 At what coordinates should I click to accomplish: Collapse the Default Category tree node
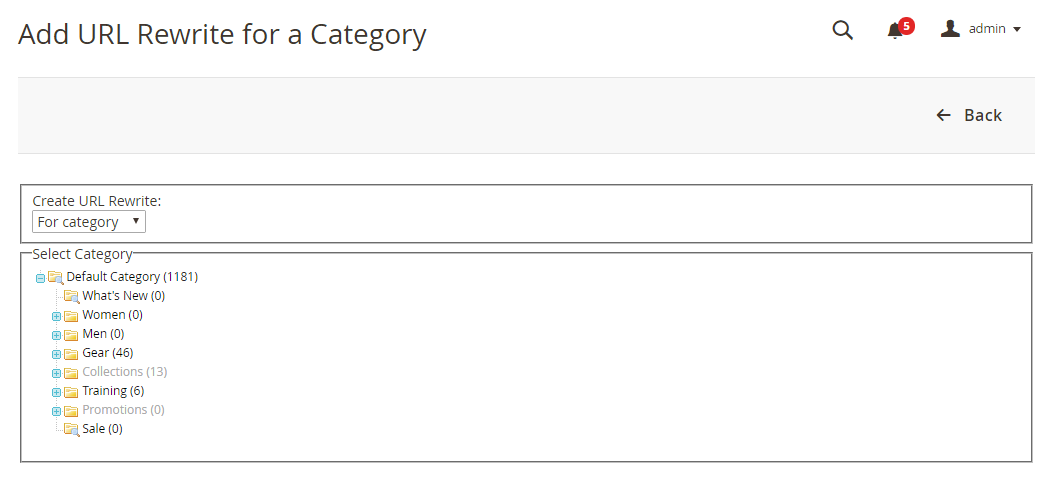point(40,278)
